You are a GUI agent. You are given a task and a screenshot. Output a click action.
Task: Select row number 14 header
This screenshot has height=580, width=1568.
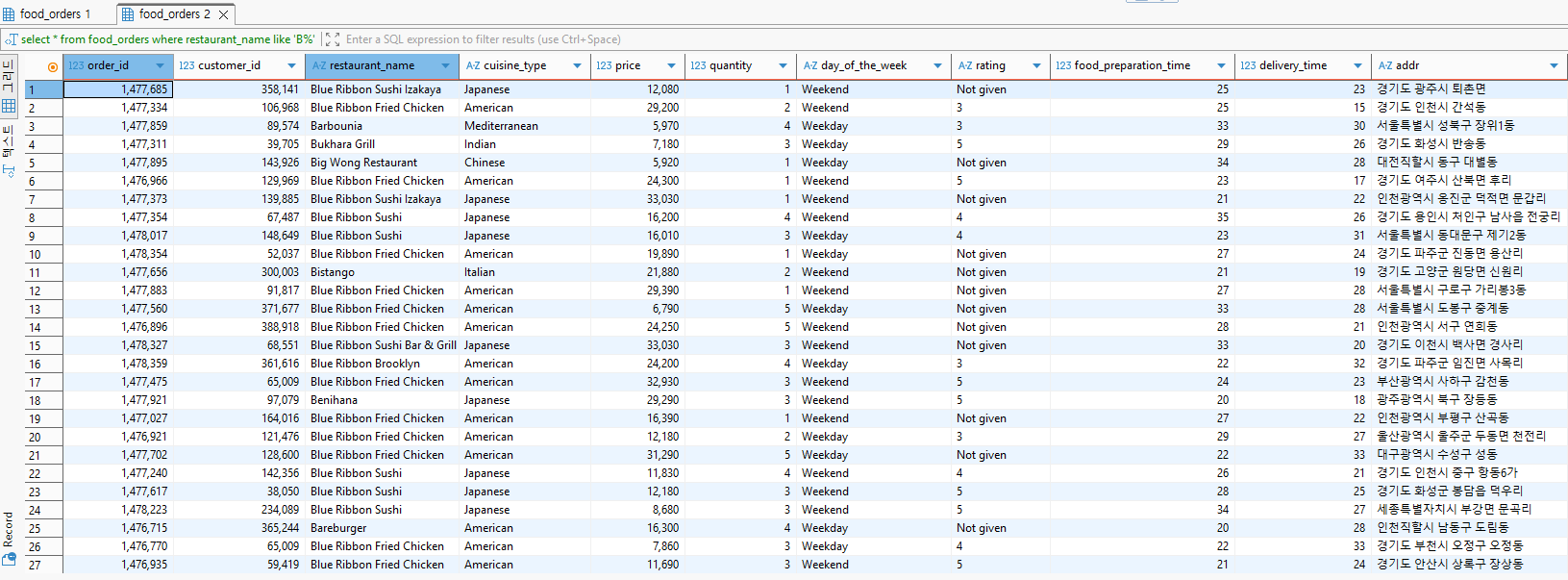click(x=44, y=327)
